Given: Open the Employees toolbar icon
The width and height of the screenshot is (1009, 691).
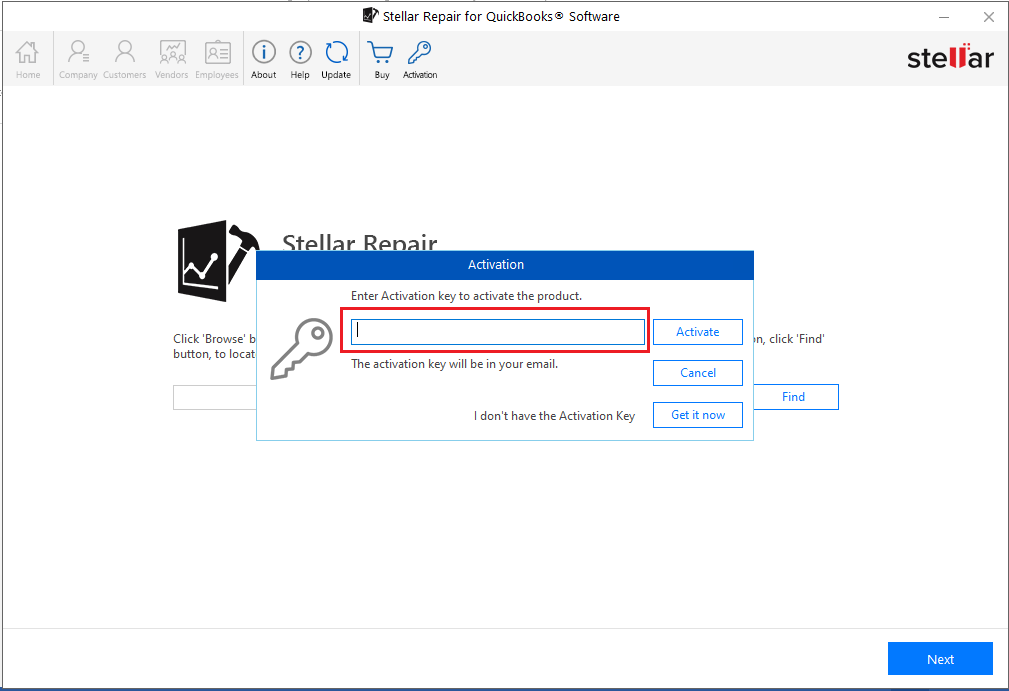Looking at the screenshot, I should (217, 59).
